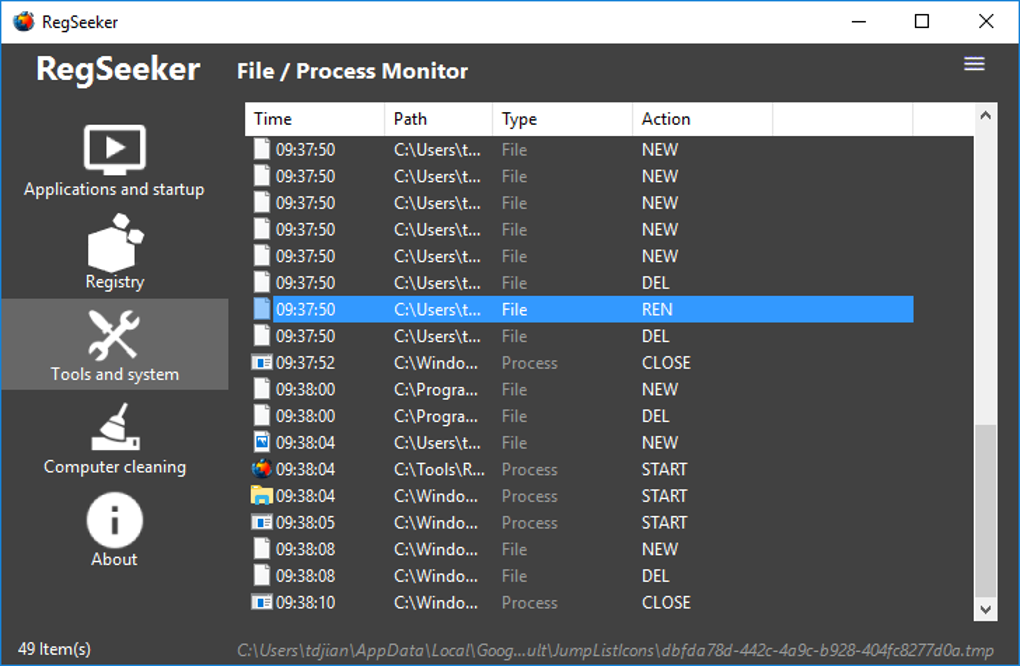Open Applications and startup section

114,160
